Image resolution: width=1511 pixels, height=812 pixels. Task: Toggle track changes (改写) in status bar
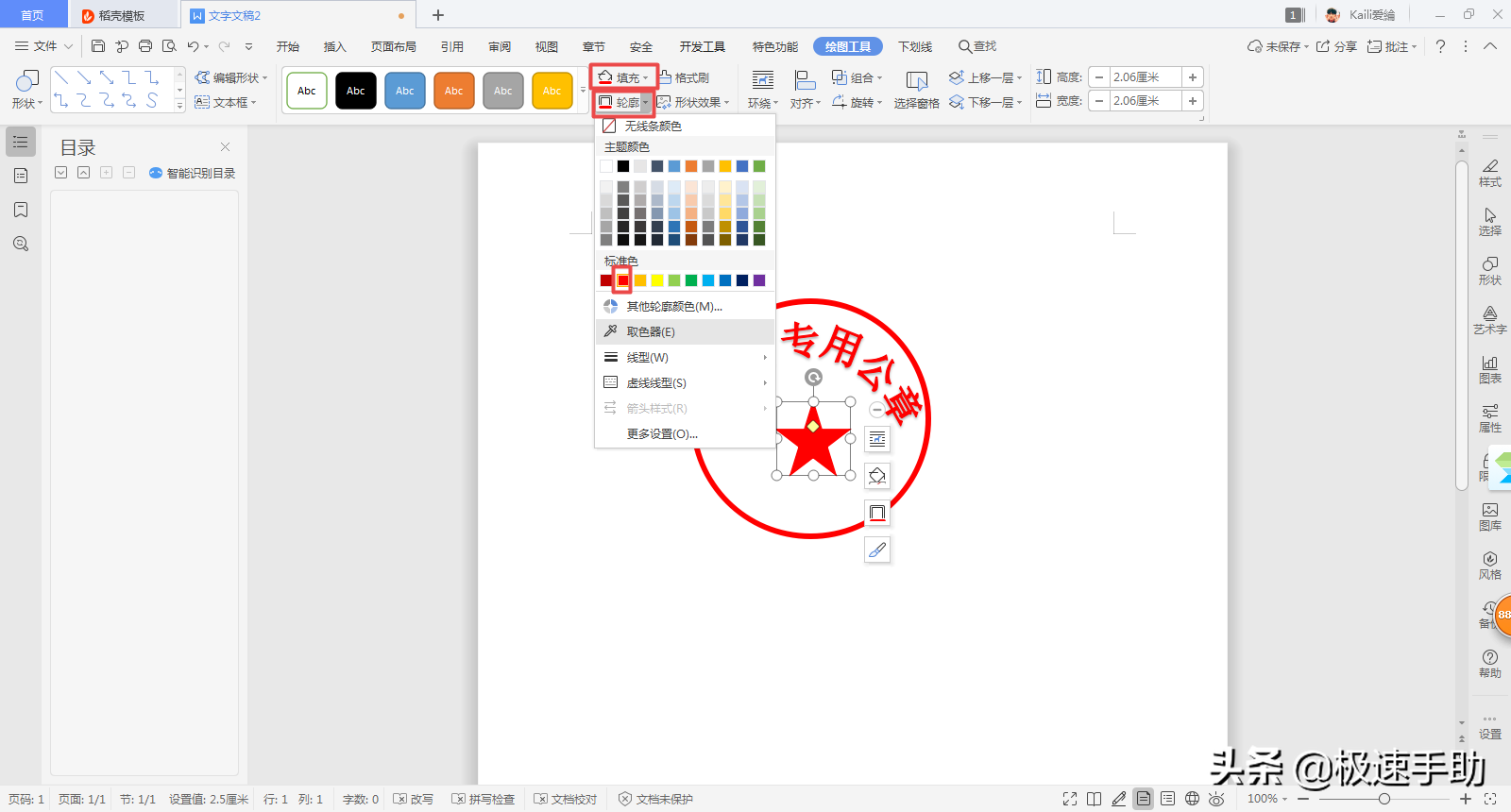(x=413, y=799)
